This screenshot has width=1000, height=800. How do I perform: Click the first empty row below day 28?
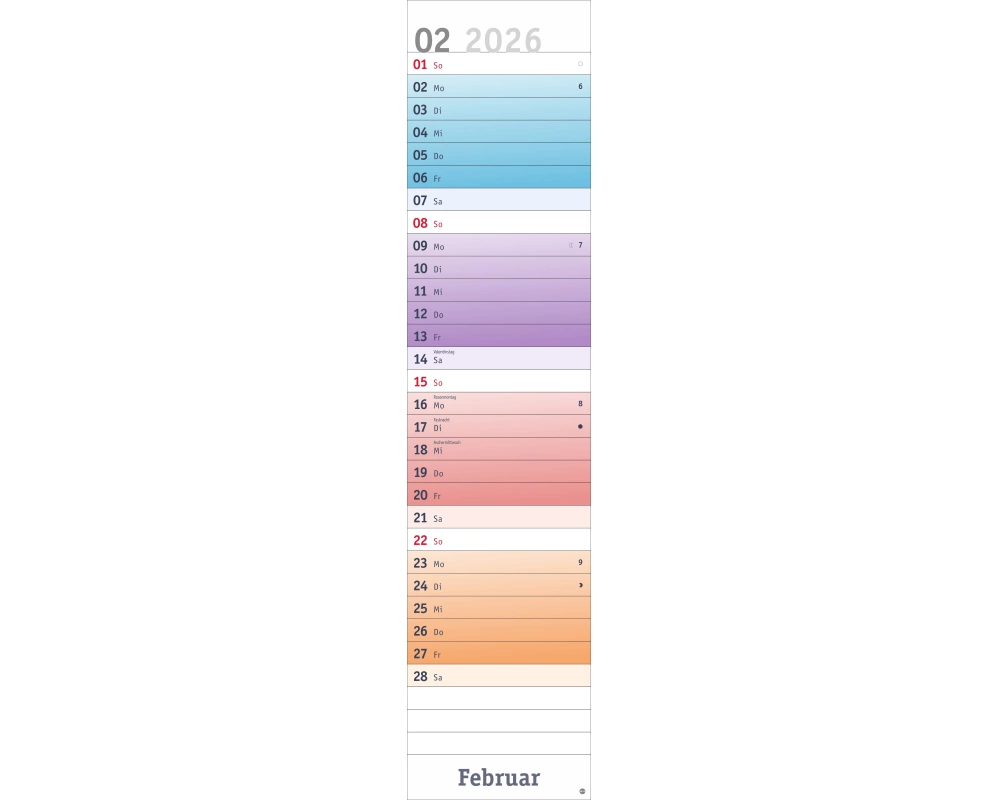click(499, 698)
